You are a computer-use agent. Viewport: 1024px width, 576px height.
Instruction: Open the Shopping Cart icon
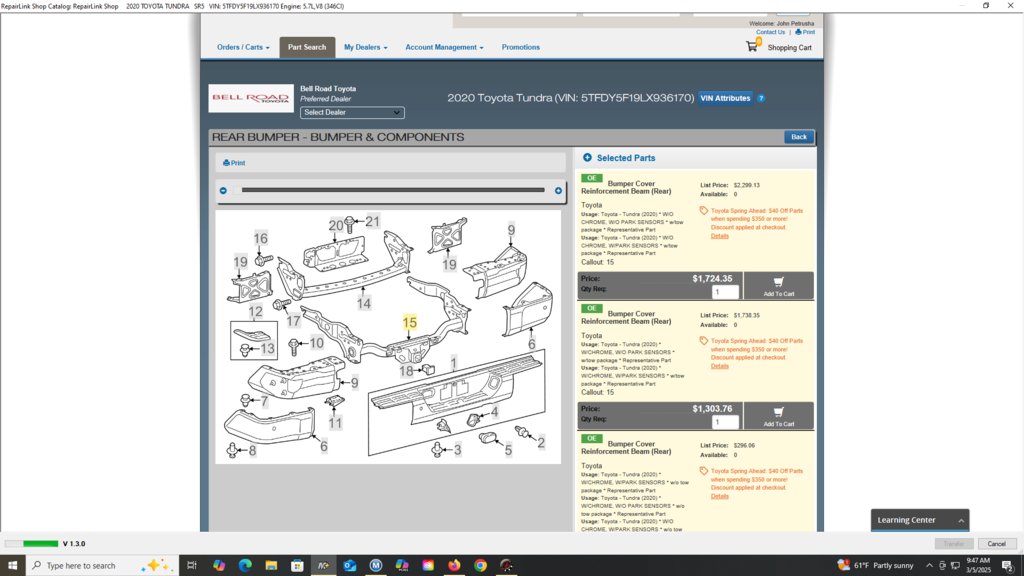tap(752, 46)
